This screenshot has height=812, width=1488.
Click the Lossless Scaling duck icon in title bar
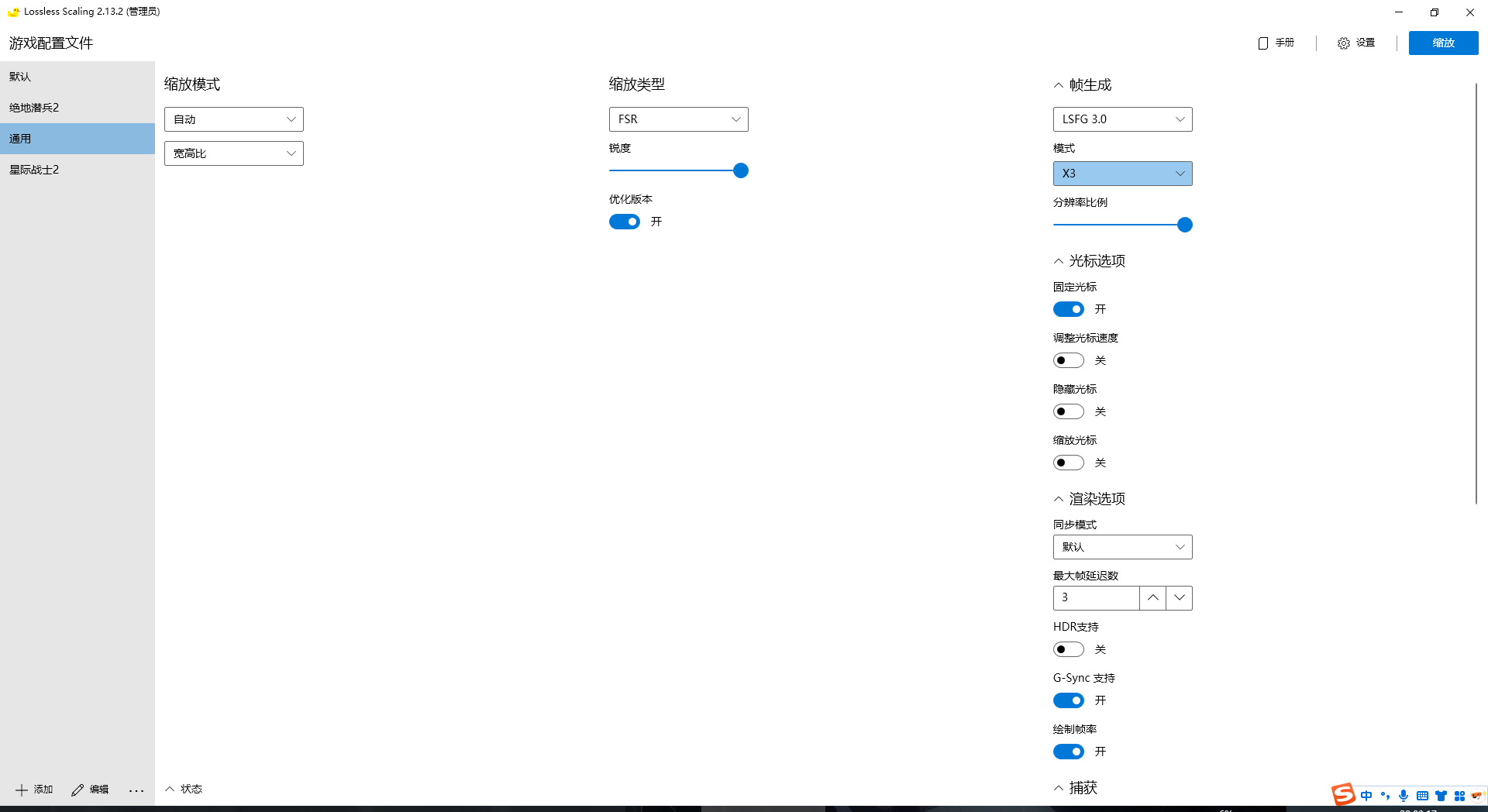[x=13, y=12]
